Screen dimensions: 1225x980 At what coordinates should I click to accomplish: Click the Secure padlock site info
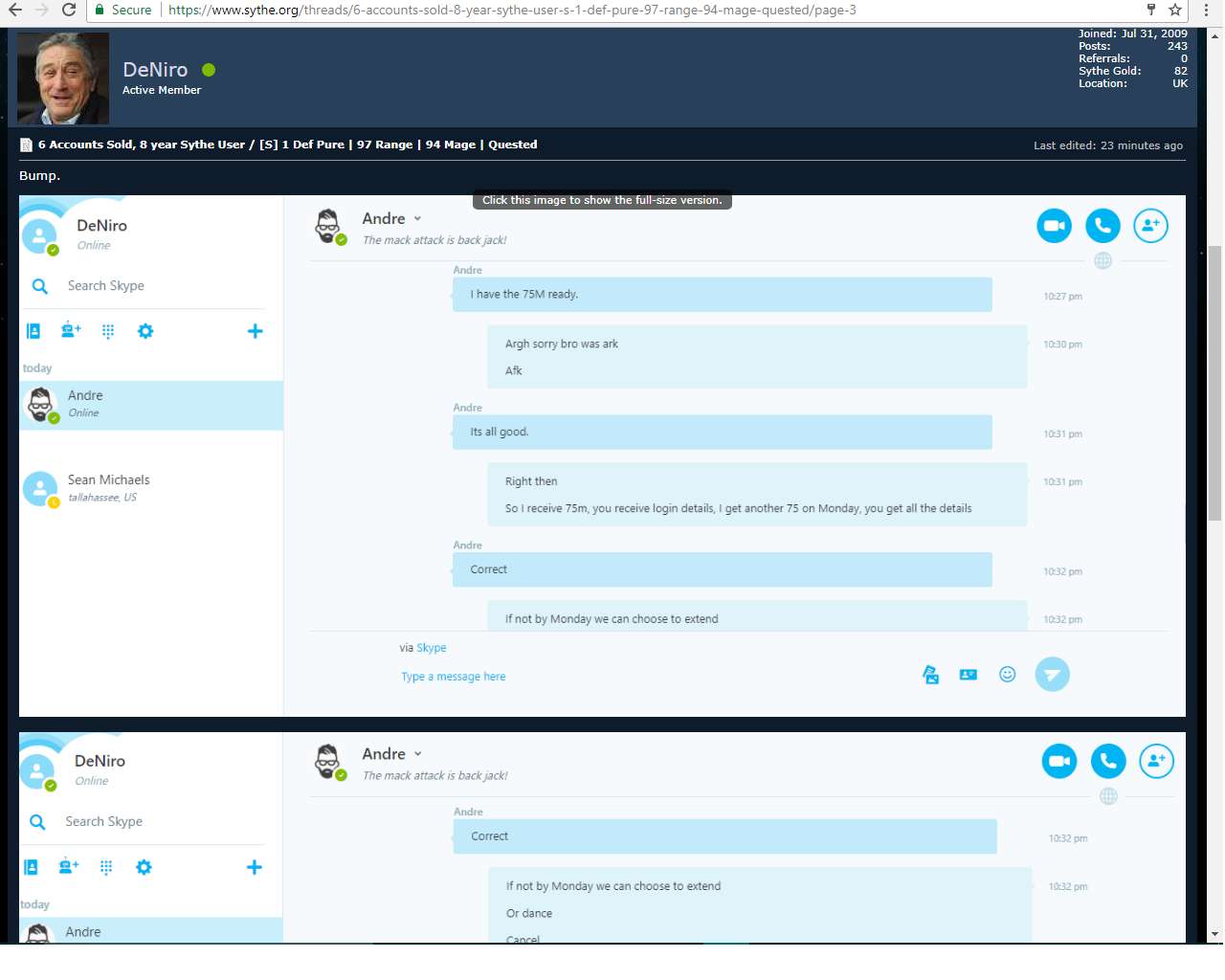pyautogui.click(x=122, y=10)
